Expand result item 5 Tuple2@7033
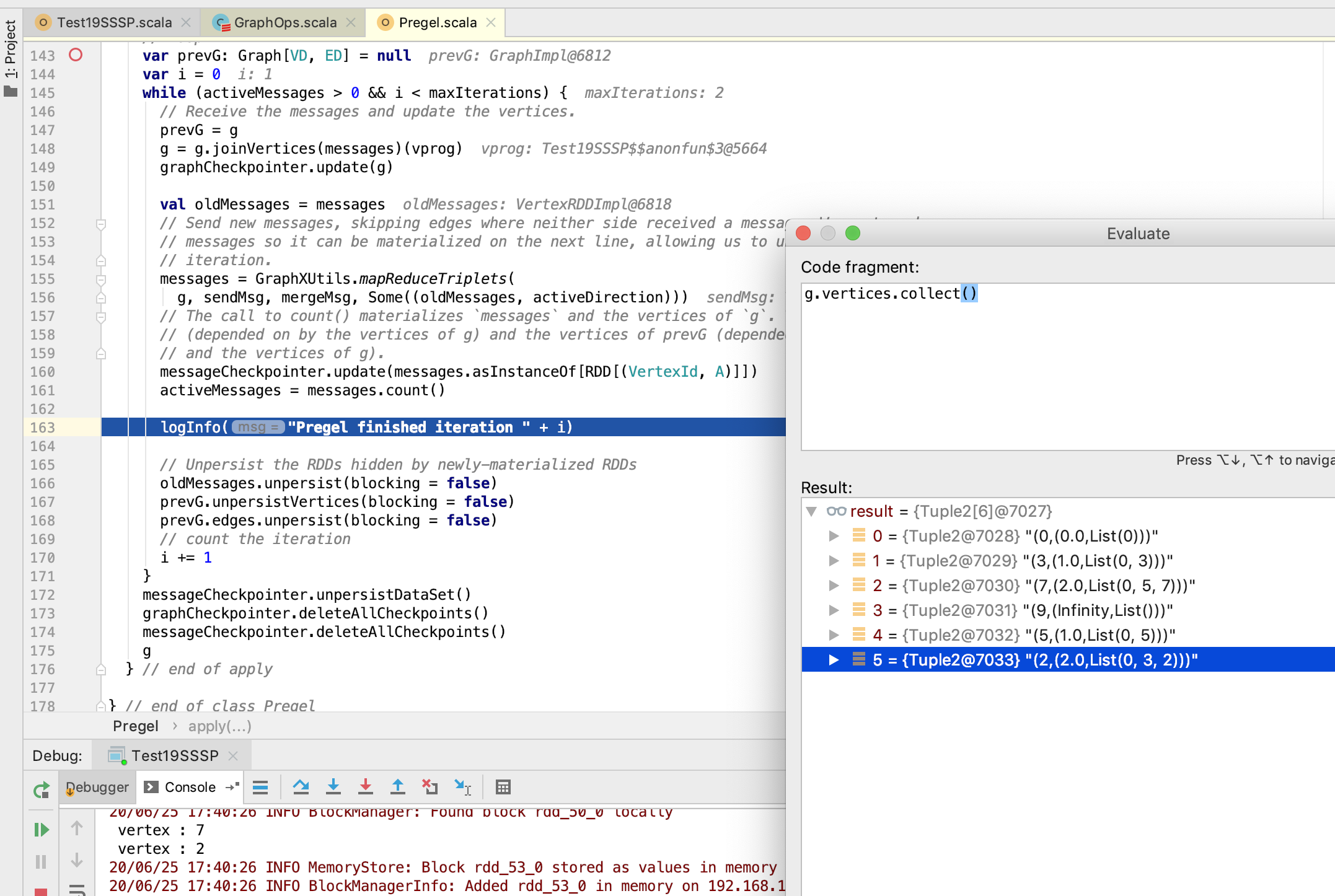The height and width of the screenshot is (896, 1335). [x=834, y=660]
